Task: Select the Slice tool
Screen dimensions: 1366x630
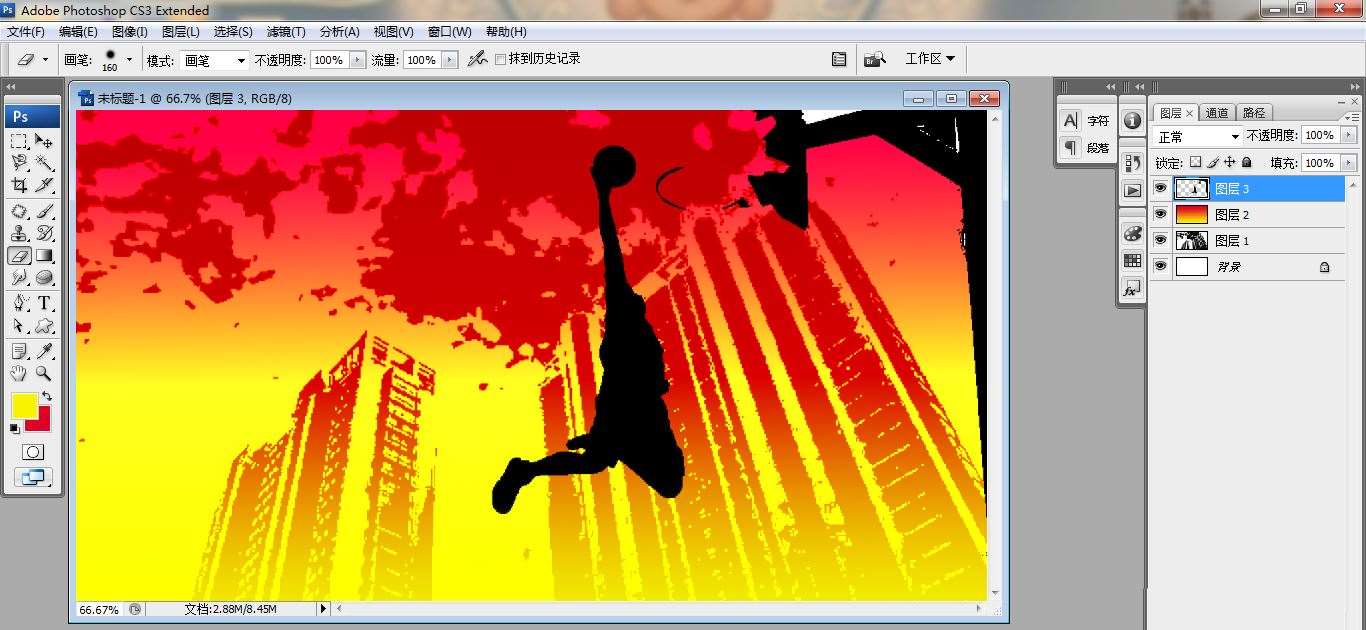Action: coord(44,185)
